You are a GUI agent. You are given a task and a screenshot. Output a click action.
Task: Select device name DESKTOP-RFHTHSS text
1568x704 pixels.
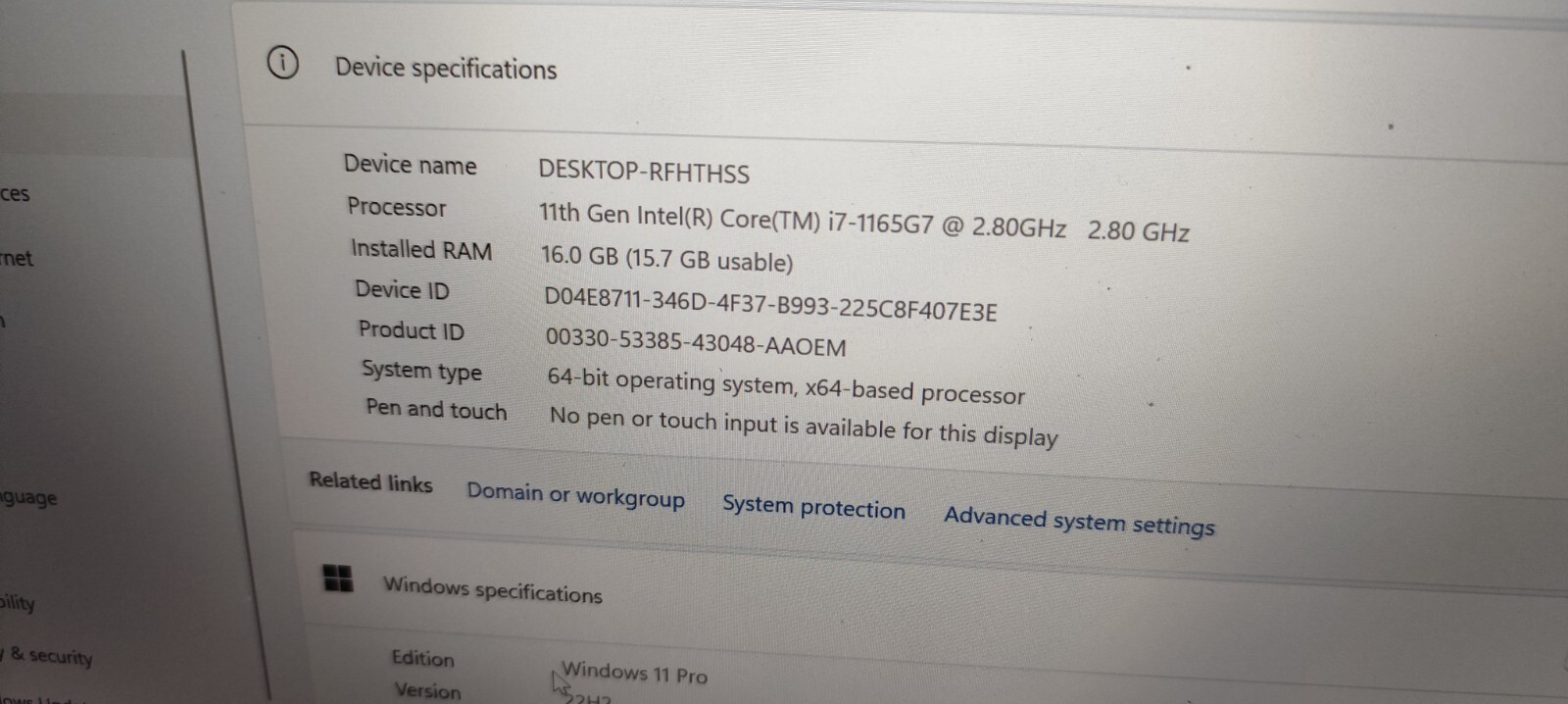644,172
